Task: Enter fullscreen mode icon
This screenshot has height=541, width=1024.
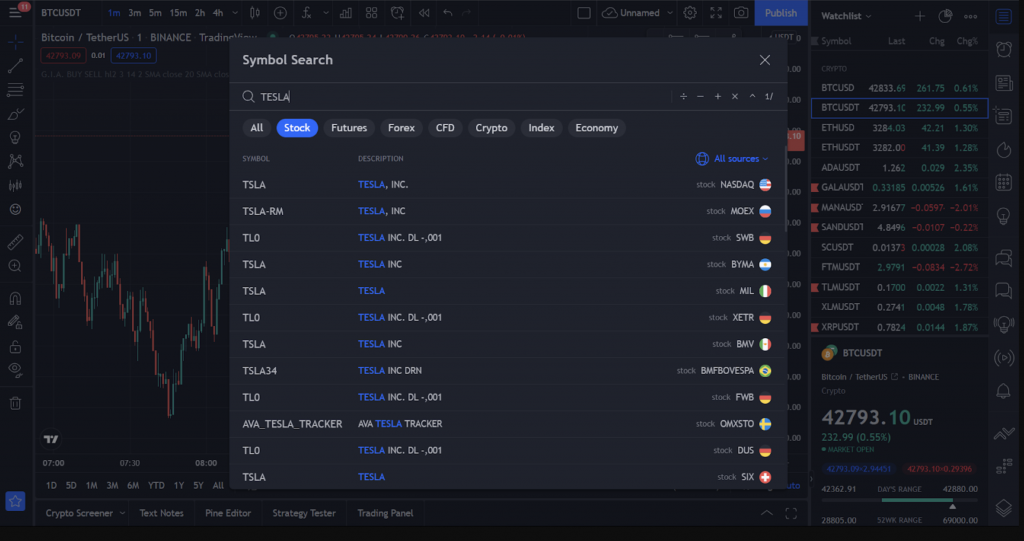Action: click(716, 12)
